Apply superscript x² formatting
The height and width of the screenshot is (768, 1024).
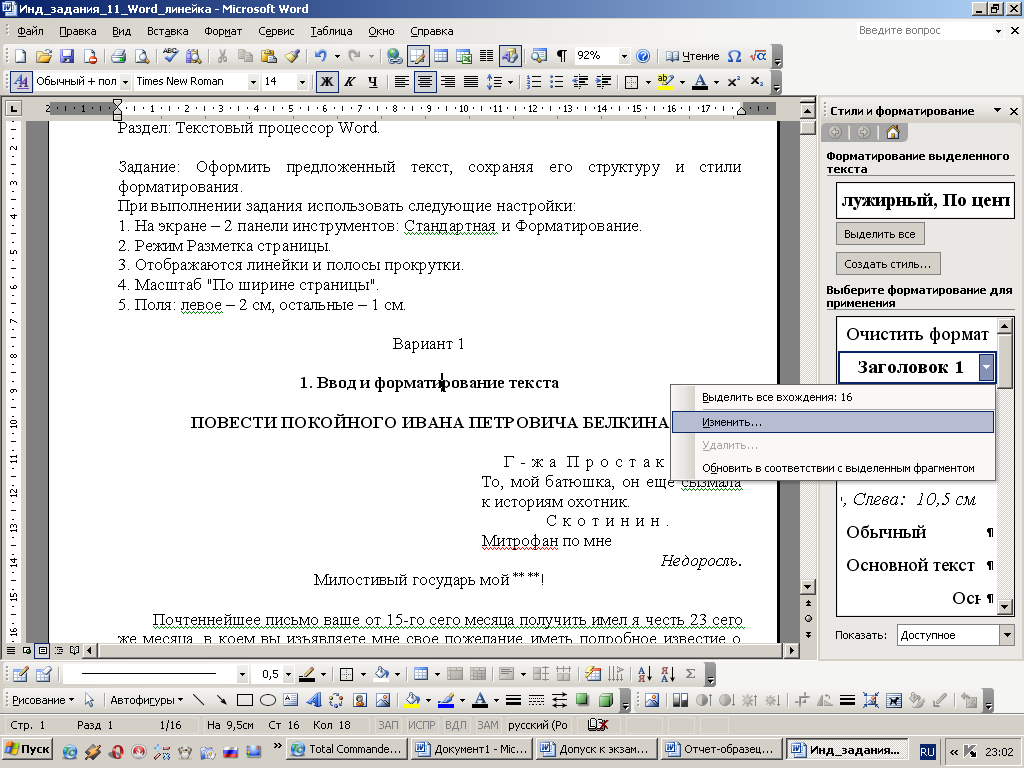coord(733,82)
